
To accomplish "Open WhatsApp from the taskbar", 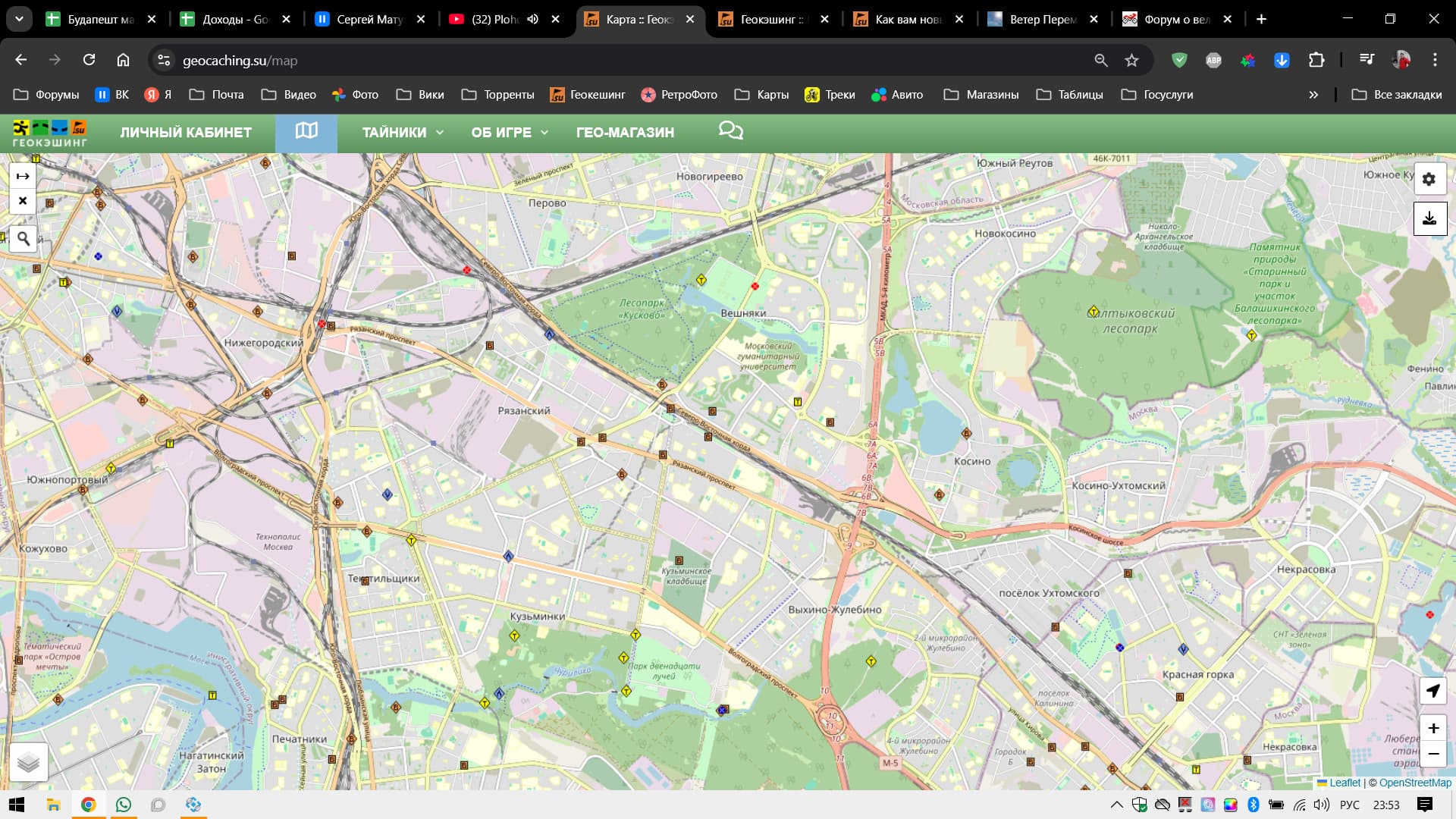I will [123, 805].
